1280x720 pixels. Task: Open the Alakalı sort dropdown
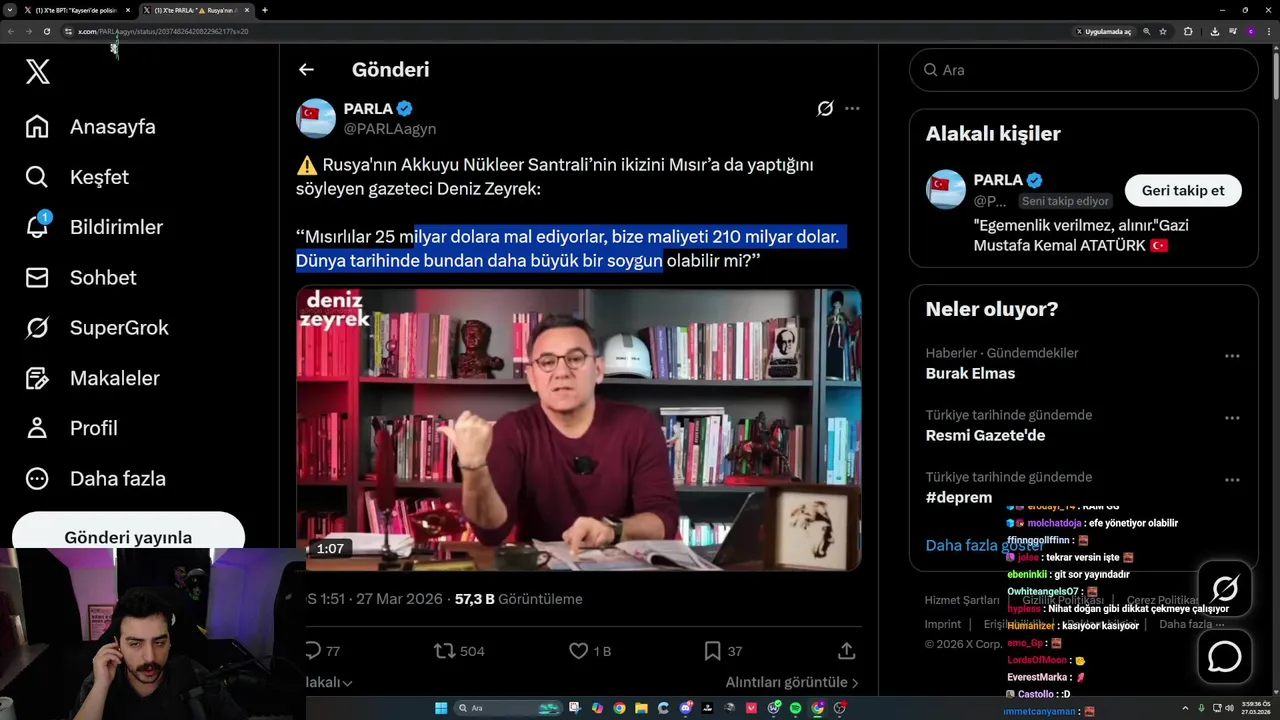click(x=329, y=683)
